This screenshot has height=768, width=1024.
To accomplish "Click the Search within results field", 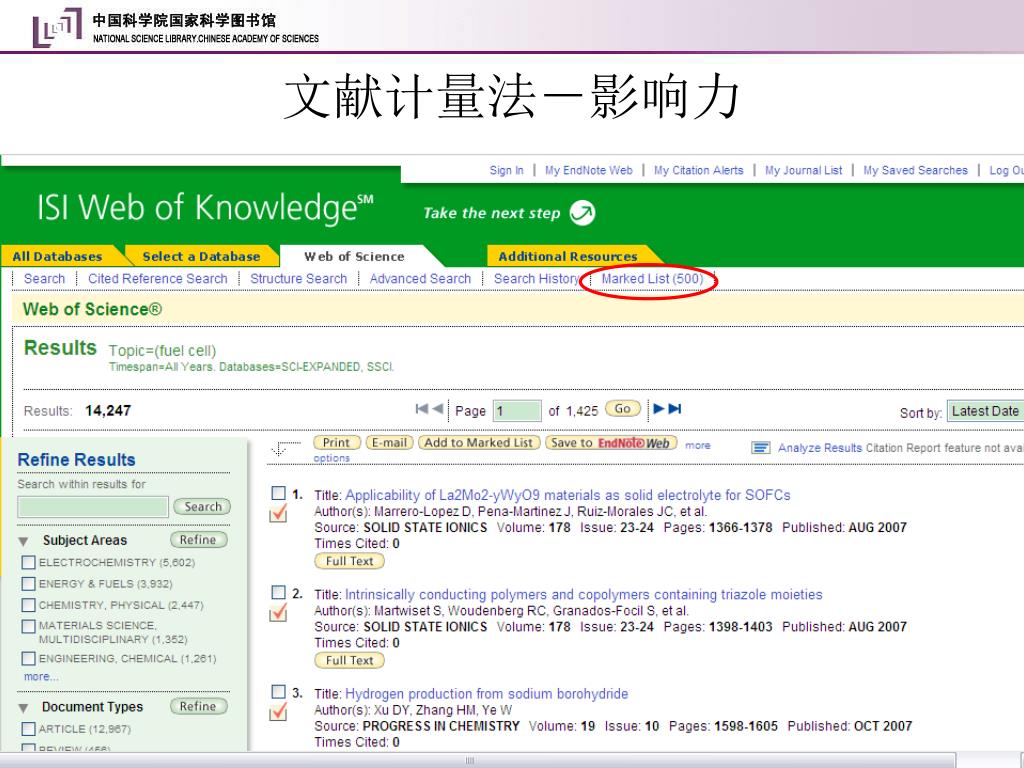I will point(93,507).
